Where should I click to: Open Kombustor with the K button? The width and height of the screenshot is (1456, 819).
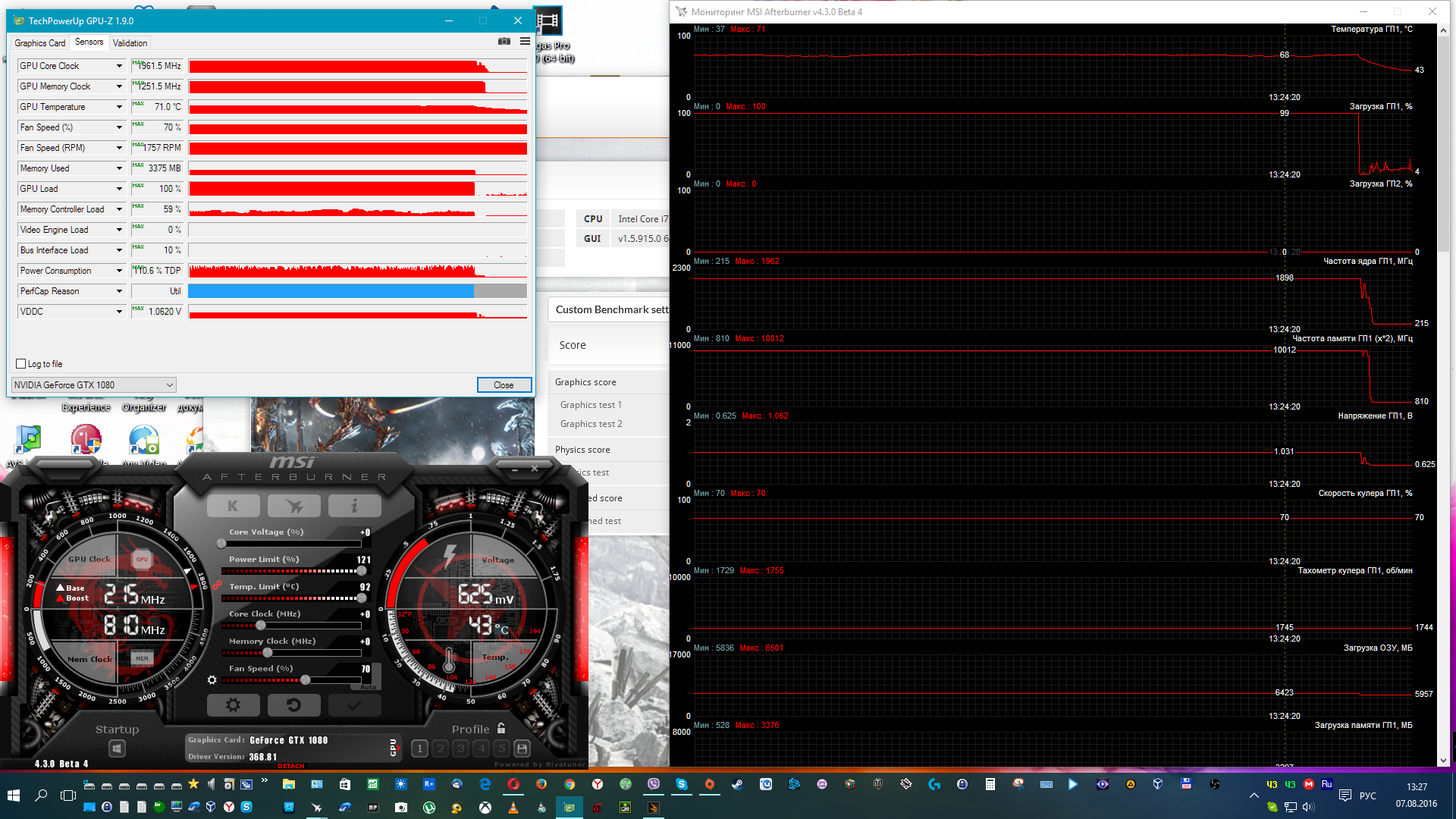click(233, 506)
